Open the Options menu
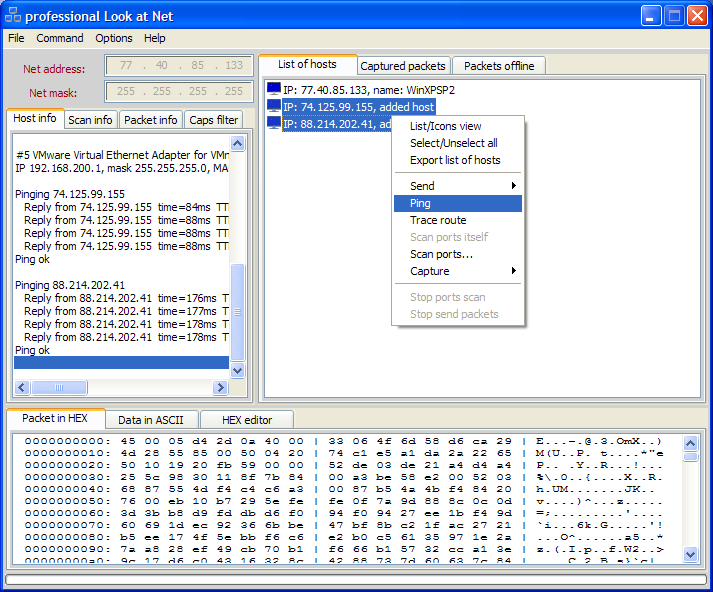The image size is (713, 592). click(x=114, y=38)
